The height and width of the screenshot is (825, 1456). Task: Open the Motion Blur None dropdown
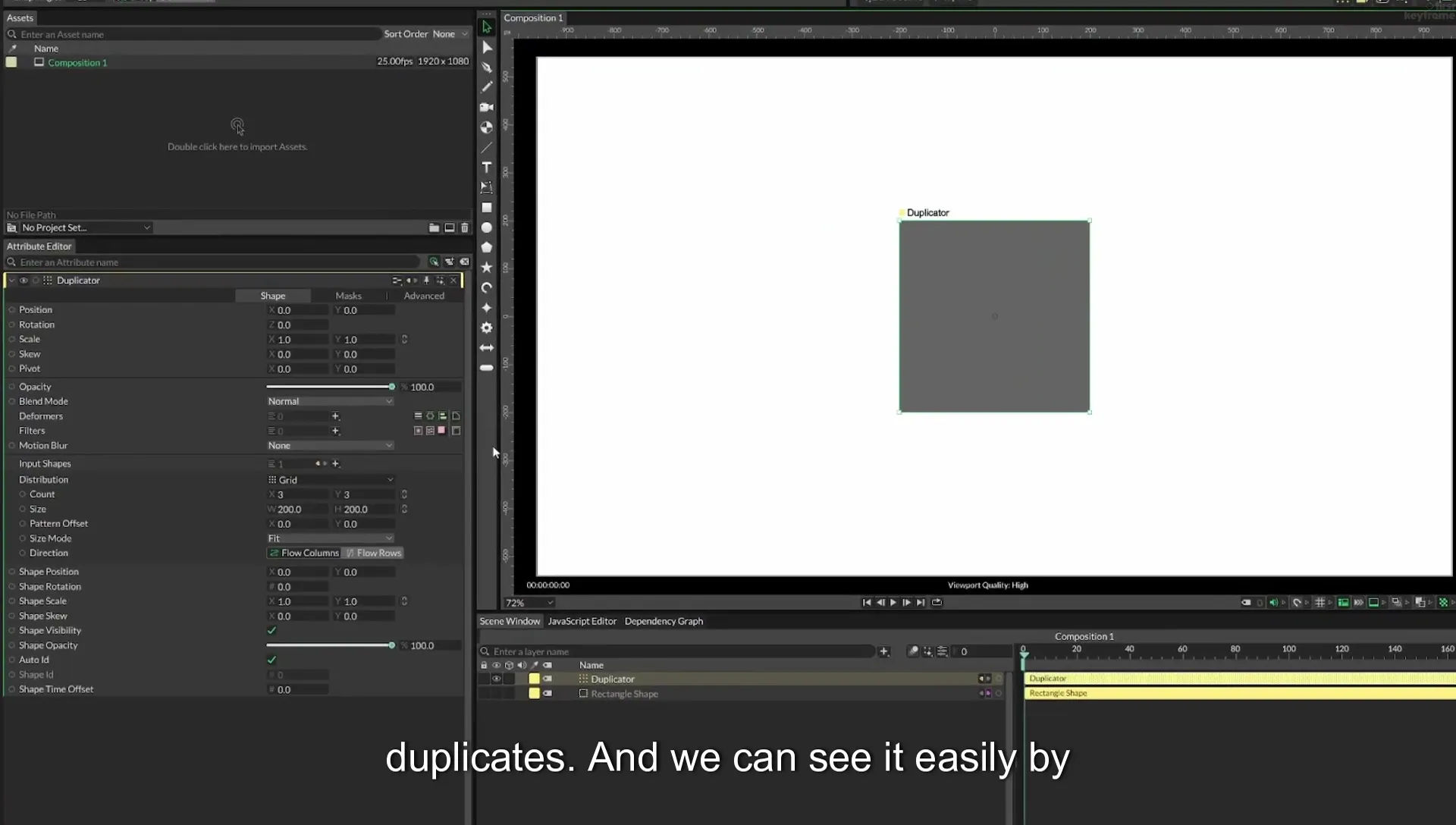point(330,445)
